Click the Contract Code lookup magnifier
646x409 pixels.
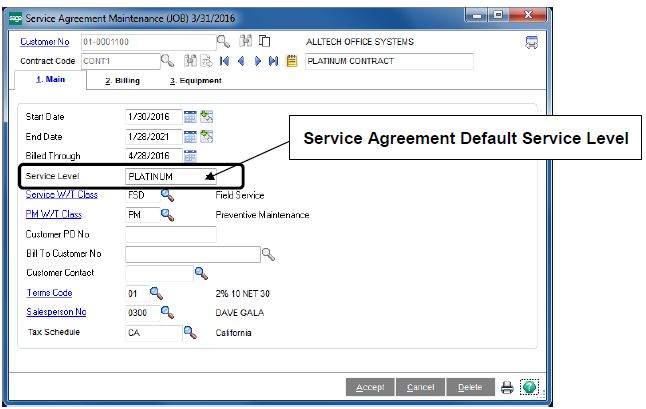(x=167, y=61)
